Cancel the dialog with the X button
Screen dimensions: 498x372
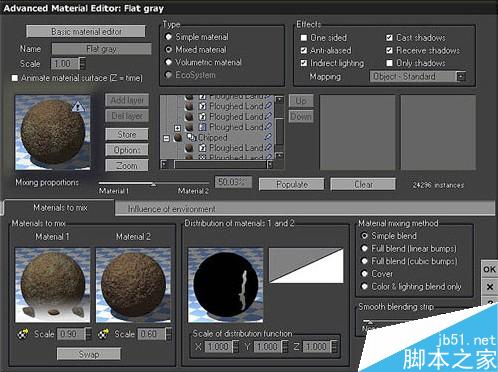[x=489, y=287]
